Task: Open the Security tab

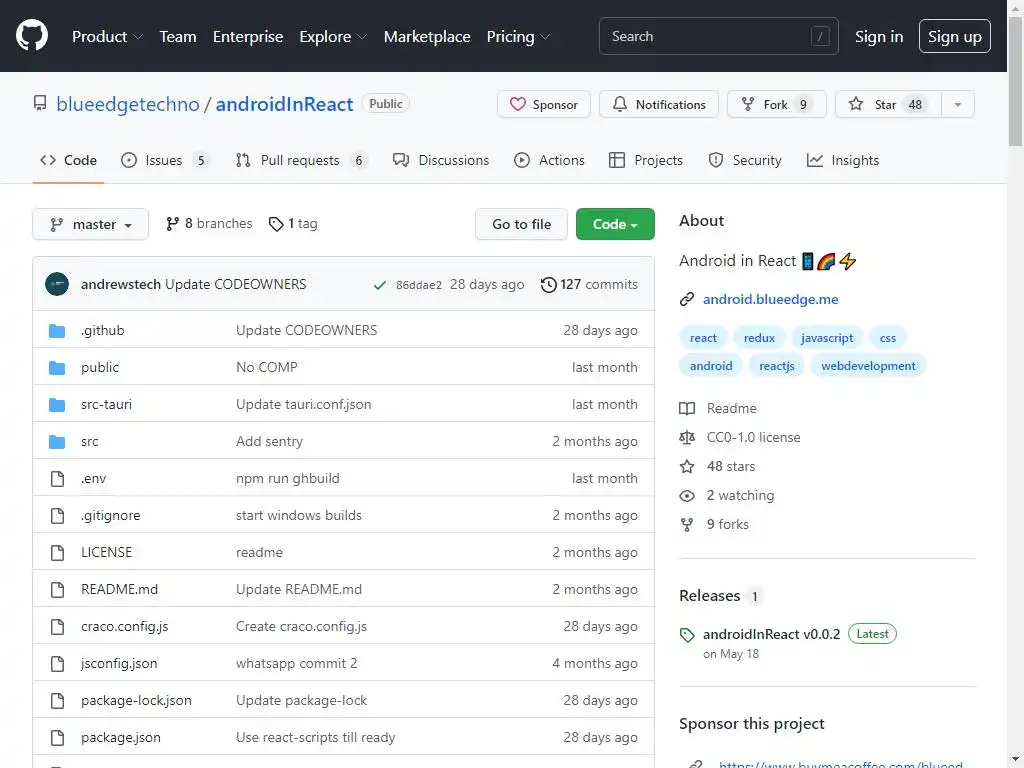Action: [x=745, y=161]
